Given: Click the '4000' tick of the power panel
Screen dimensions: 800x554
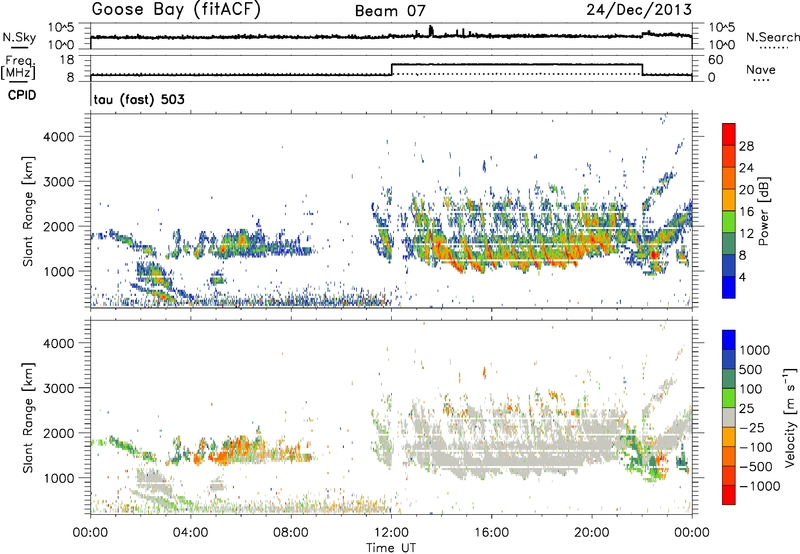Looking at the screenshot, I should 59,137.
